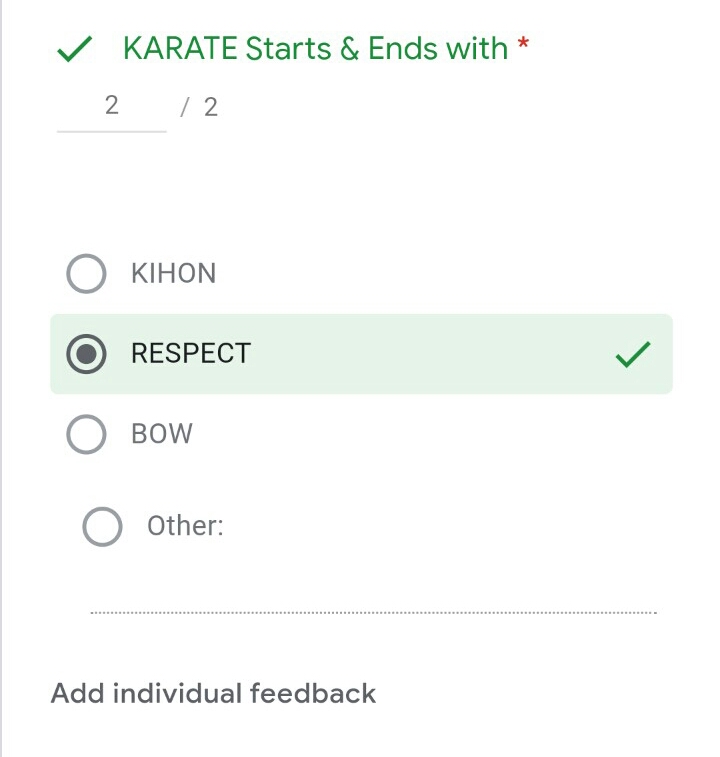The image size is (720, 757).
Task: Focus the score input showing 2
Action: pos(111,106)
